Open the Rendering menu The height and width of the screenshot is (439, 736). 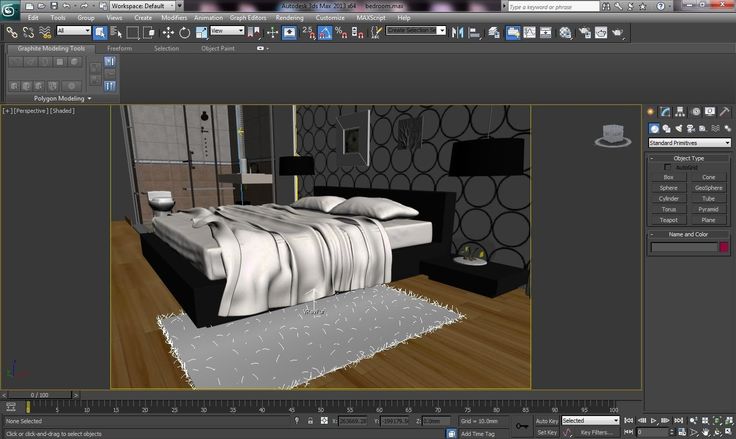[x=289, y=18]
